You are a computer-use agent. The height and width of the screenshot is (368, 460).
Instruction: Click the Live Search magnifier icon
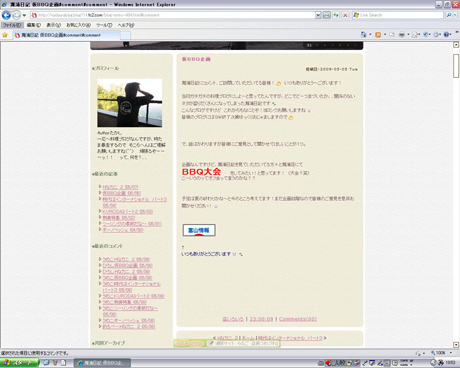pyautogui.click(x=449, y=15)
